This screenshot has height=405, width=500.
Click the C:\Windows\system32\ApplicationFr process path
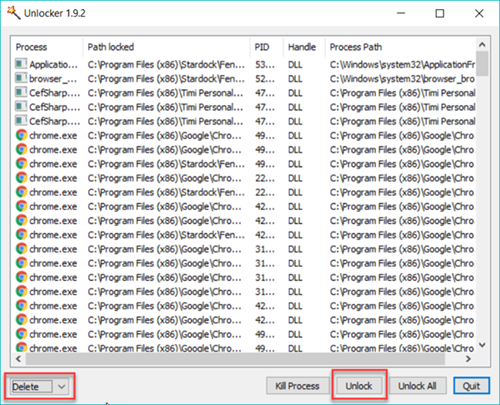coord(402,64)
